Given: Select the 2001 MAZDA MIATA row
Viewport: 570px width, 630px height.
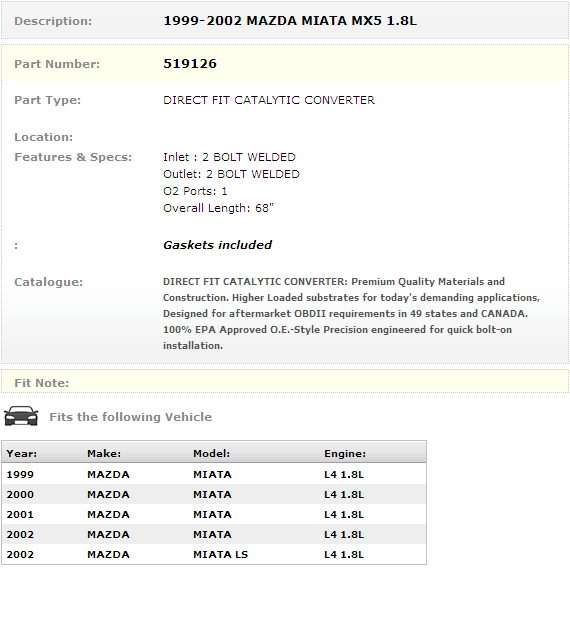Looking at the screenshot, I should [214, 515].
